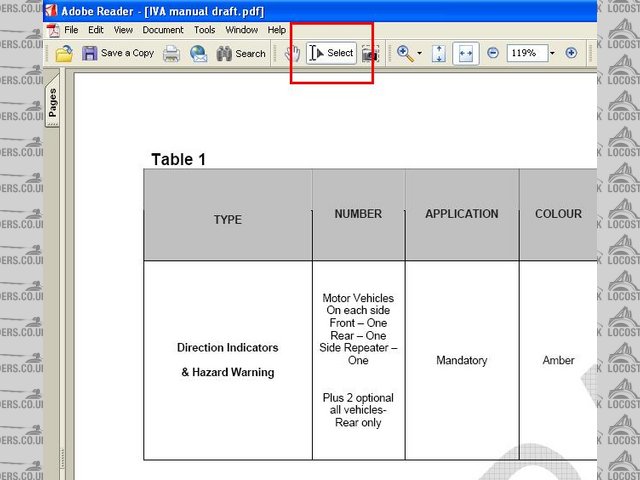Image resolution: width=640 pixels, height=480 pixels.
Task: Click the Print icon
Action: tap(172, 53)
